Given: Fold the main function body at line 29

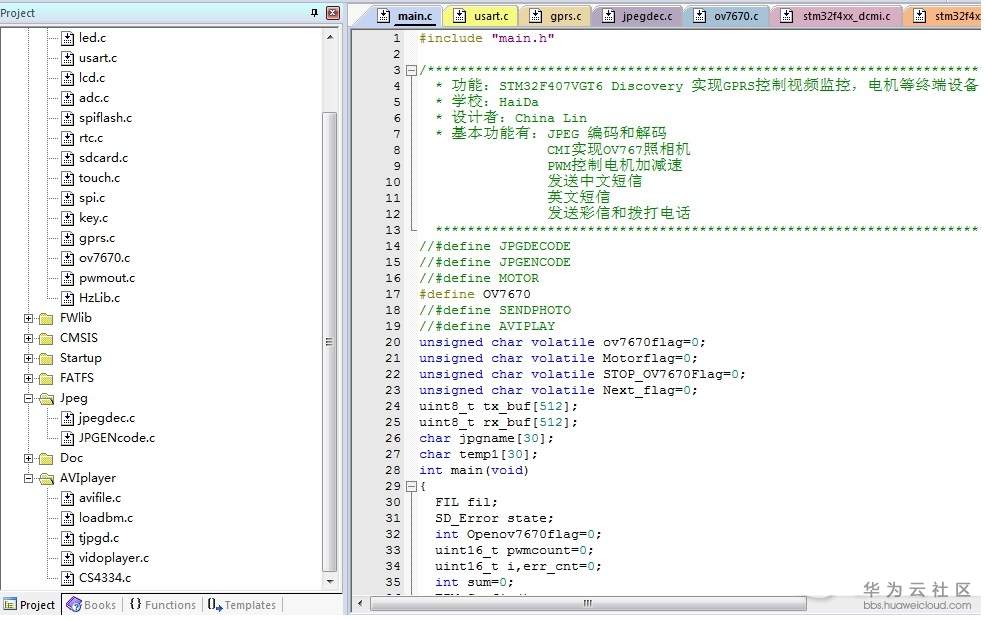Looking at the screenshot, I should point(411,486).
